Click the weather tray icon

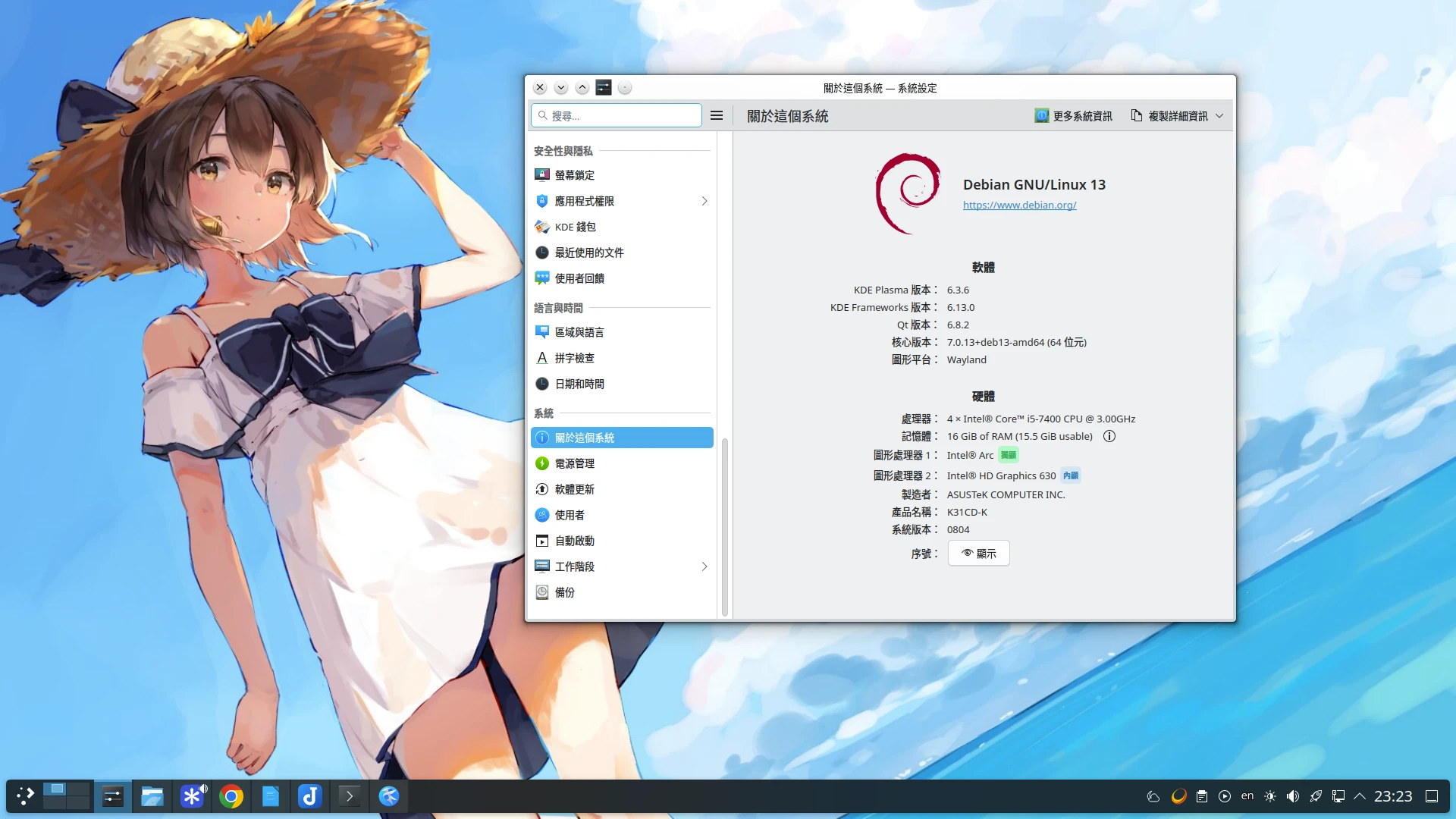tap(1153, 796)
